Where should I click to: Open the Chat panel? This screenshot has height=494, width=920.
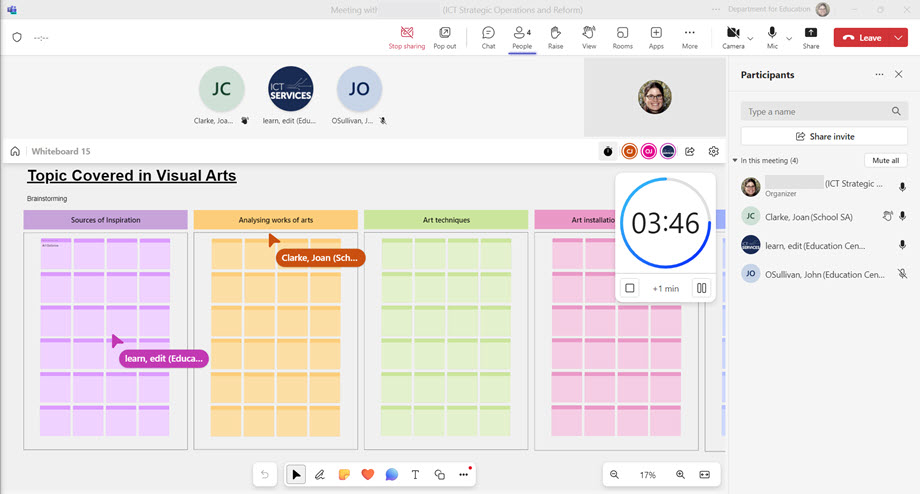(488, 38)
